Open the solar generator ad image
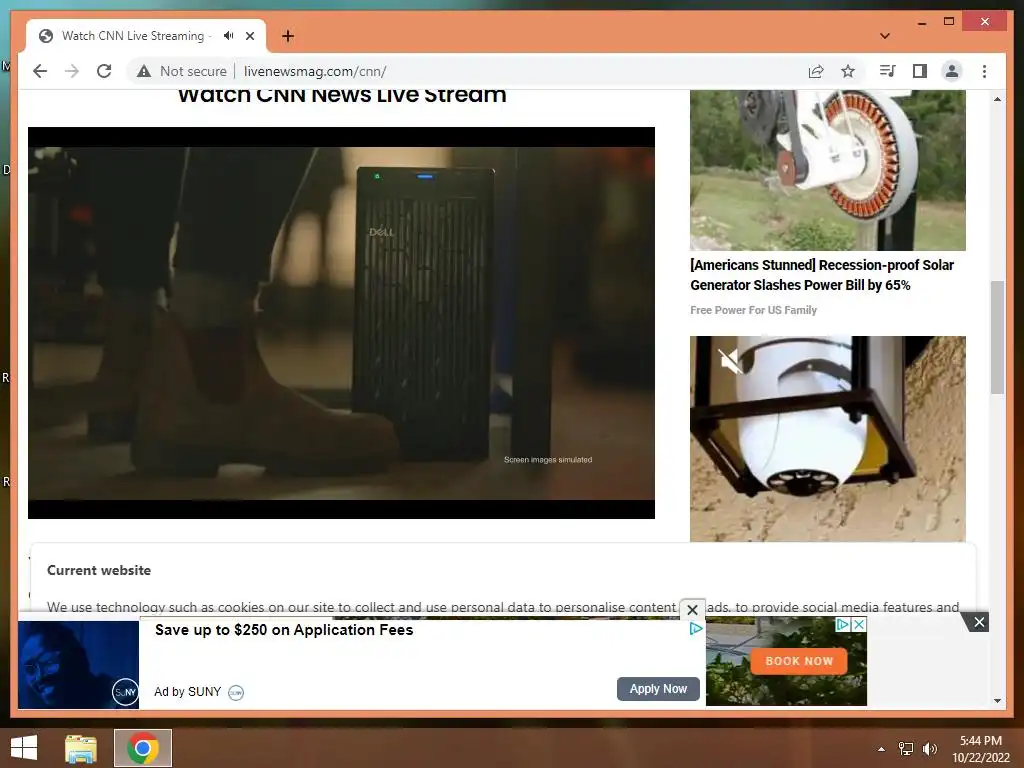The image size is (1024, 768). pos(827,170)
